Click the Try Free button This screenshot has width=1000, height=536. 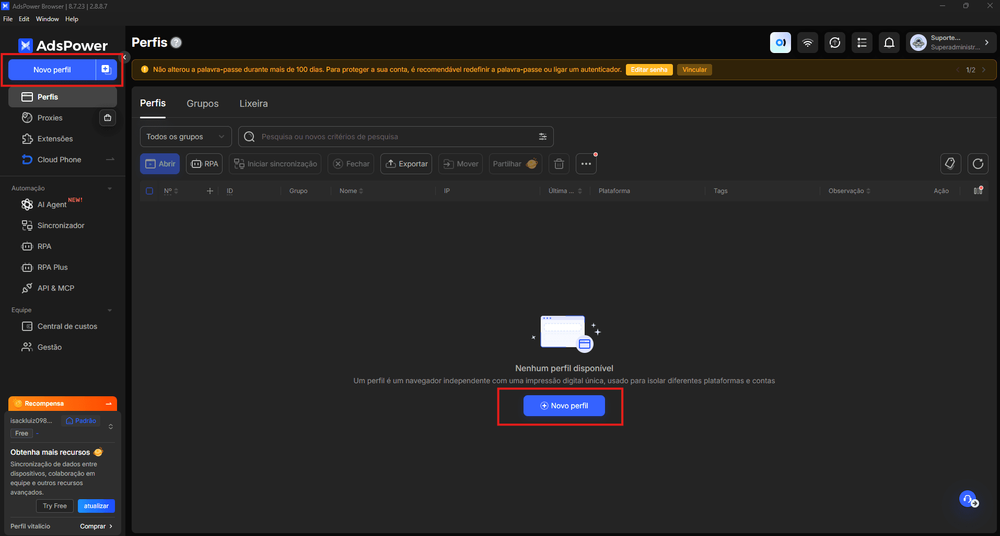(x=55, y=506)
